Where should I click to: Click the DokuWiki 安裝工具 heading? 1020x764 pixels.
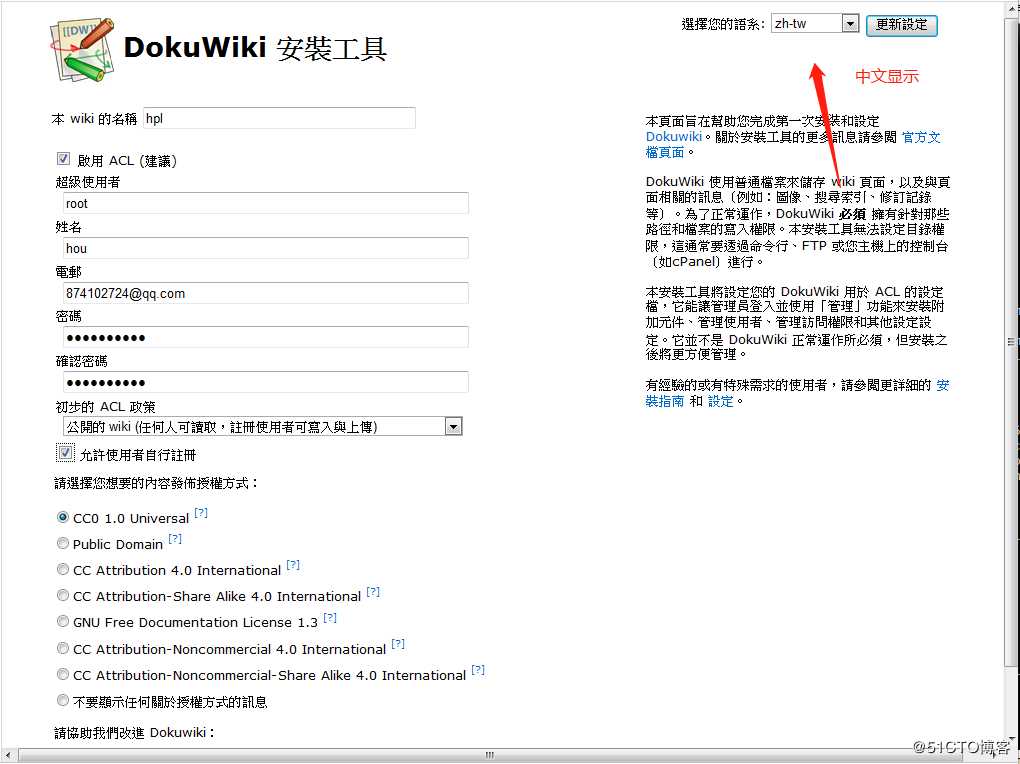[x=255, y=48]
